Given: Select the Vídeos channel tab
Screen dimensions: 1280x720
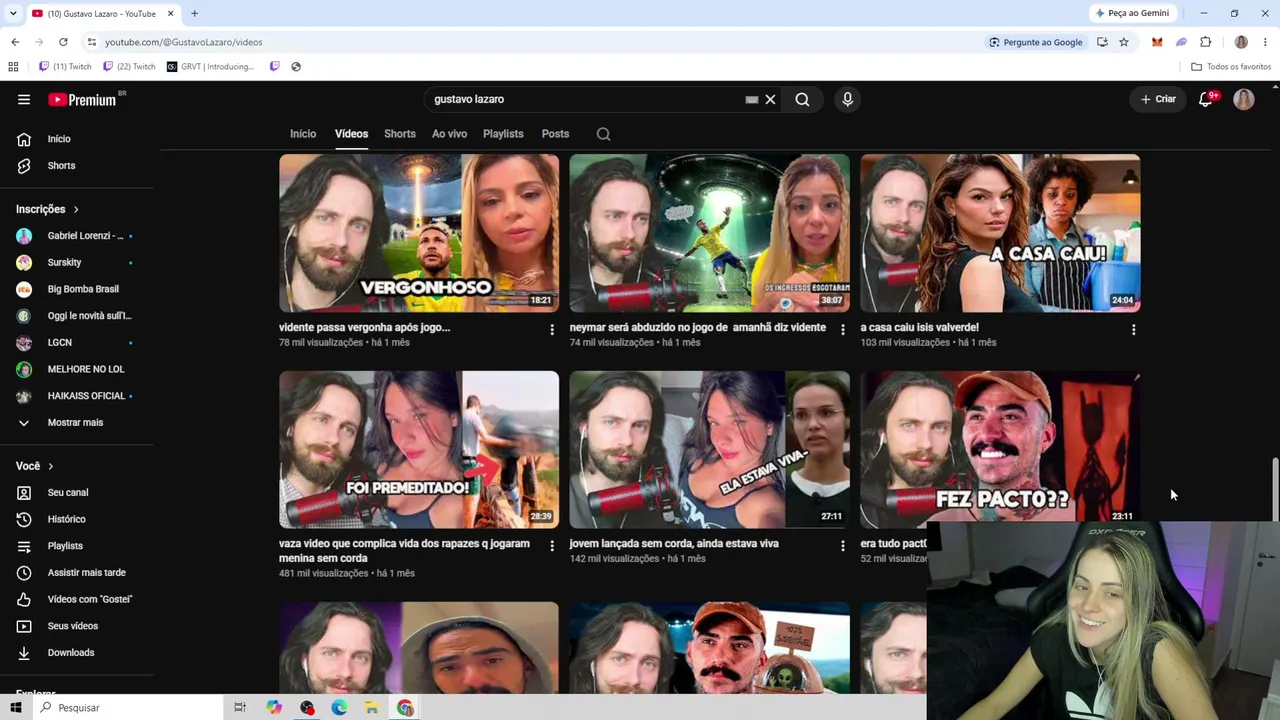Looking at the screenshot, I should tap(351, 134).
